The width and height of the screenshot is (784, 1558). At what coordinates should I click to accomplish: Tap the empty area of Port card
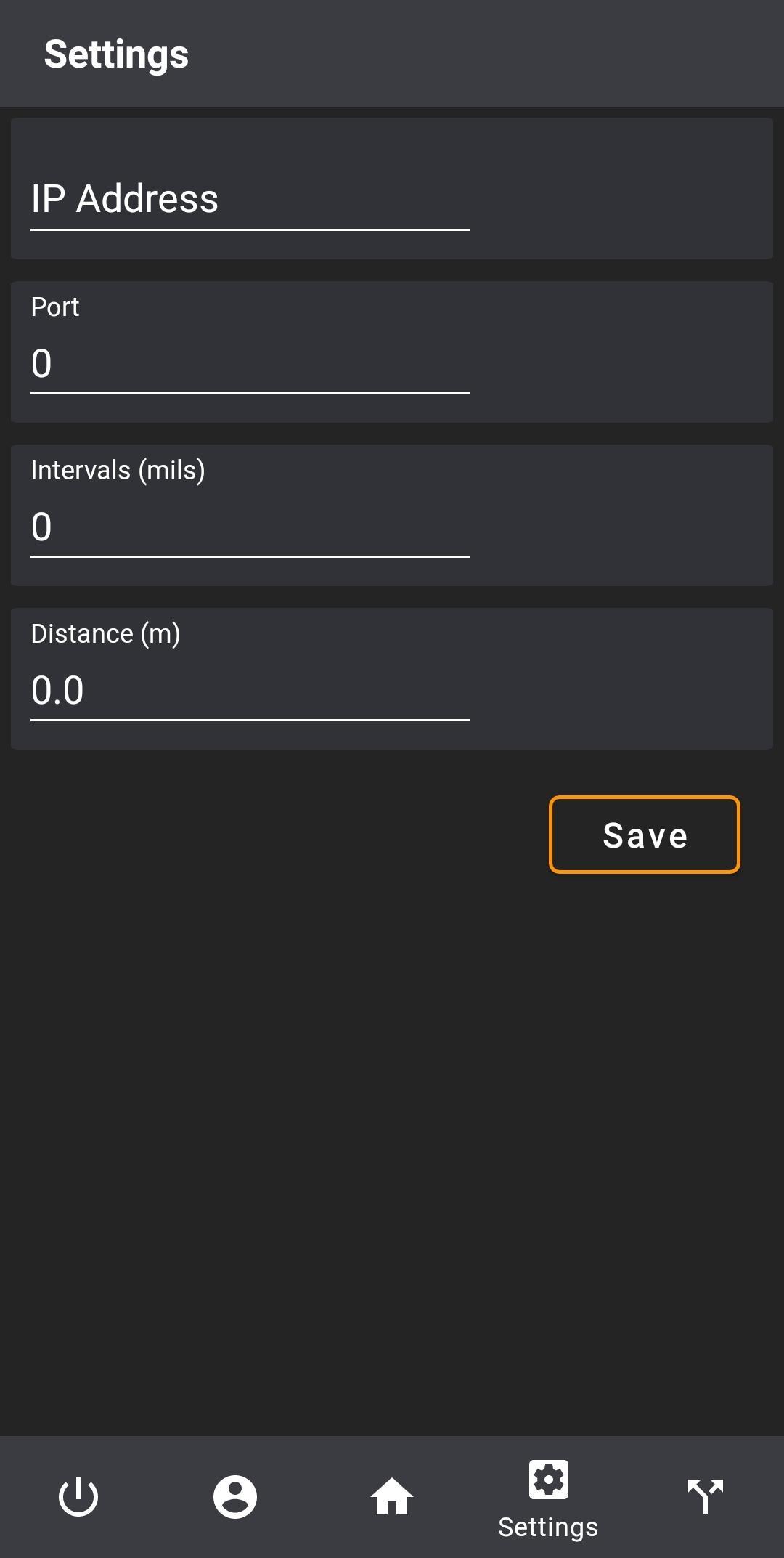click(621, 352)
